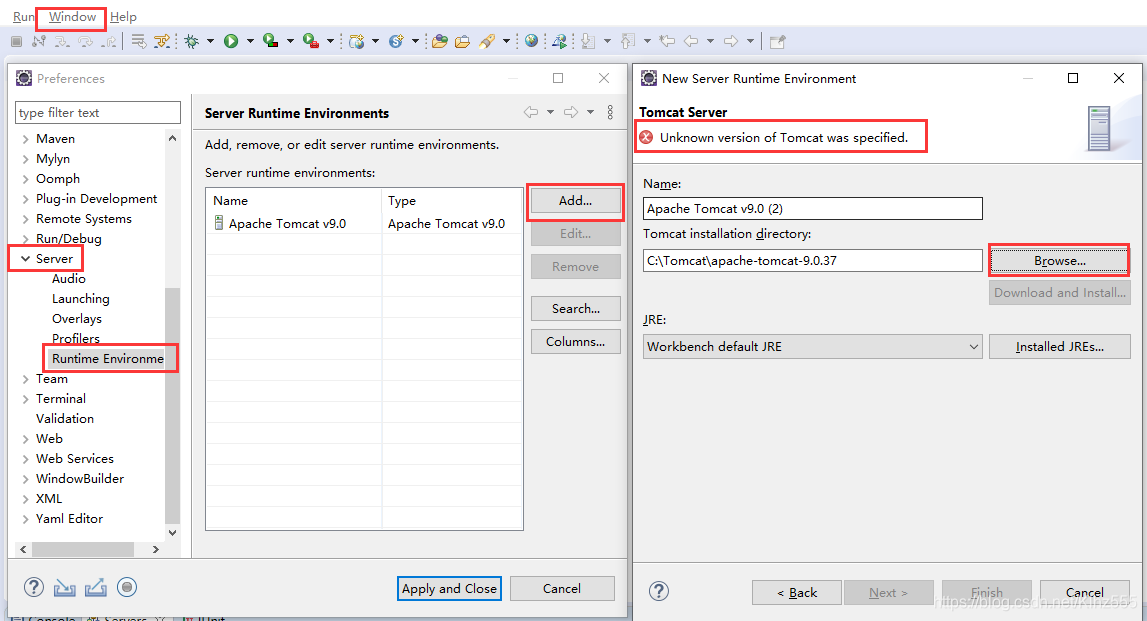Viewport: 1147px width, 621px height.
Task: Select the Overlays tree item
Action: tap(77, 319)
